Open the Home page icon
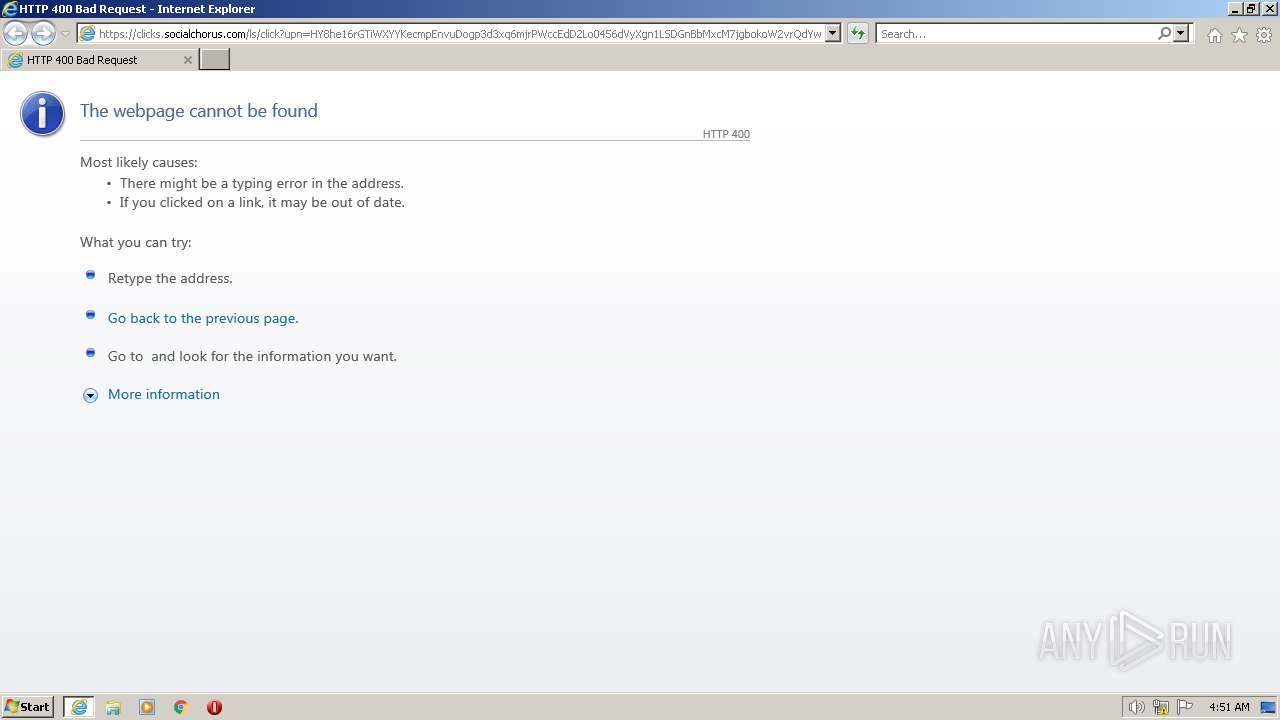The image size is (1280, 720). 1214,35
